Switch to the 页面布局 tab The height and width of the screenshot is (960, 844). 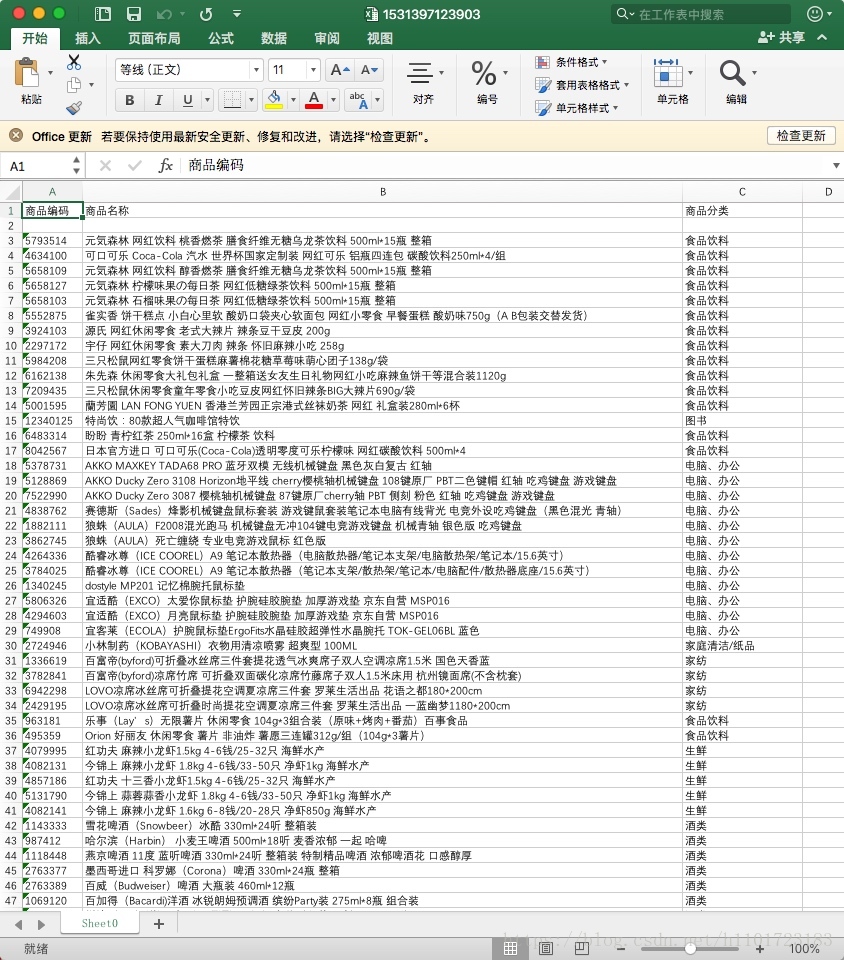click(154, 39)
